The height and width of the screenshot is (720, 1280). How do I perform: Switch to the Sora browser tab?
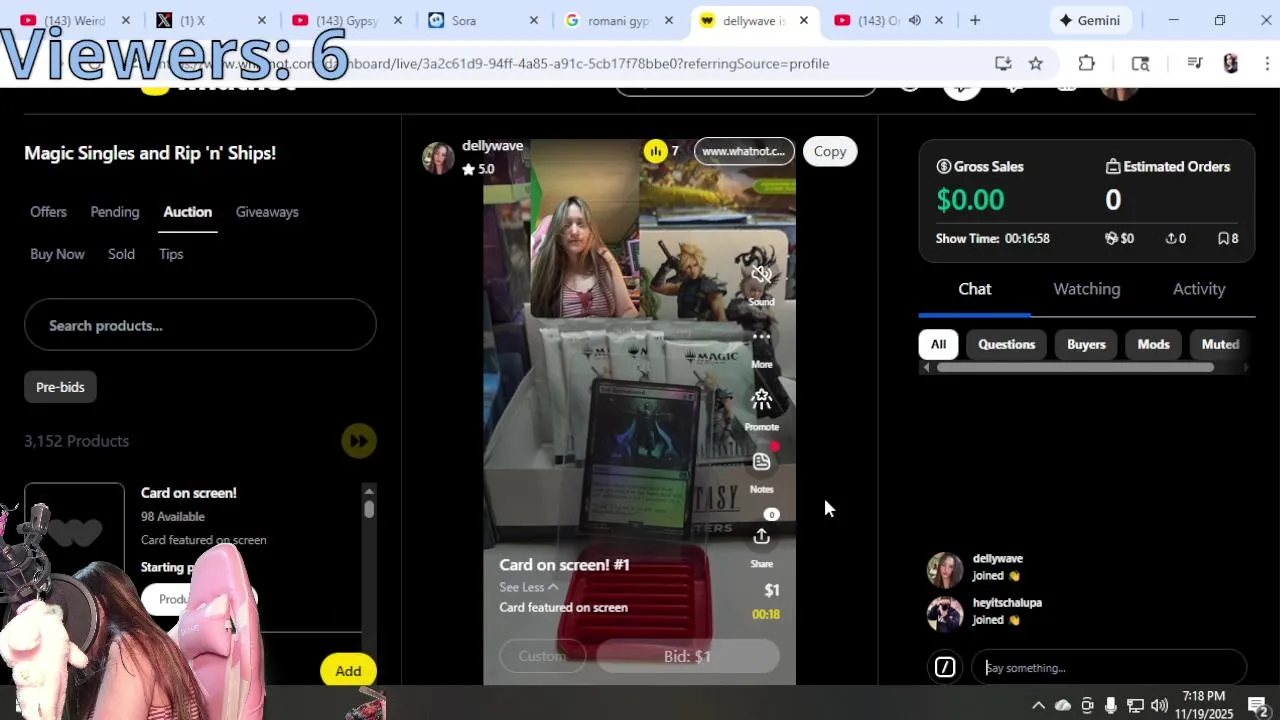click(x=482, y=20)
